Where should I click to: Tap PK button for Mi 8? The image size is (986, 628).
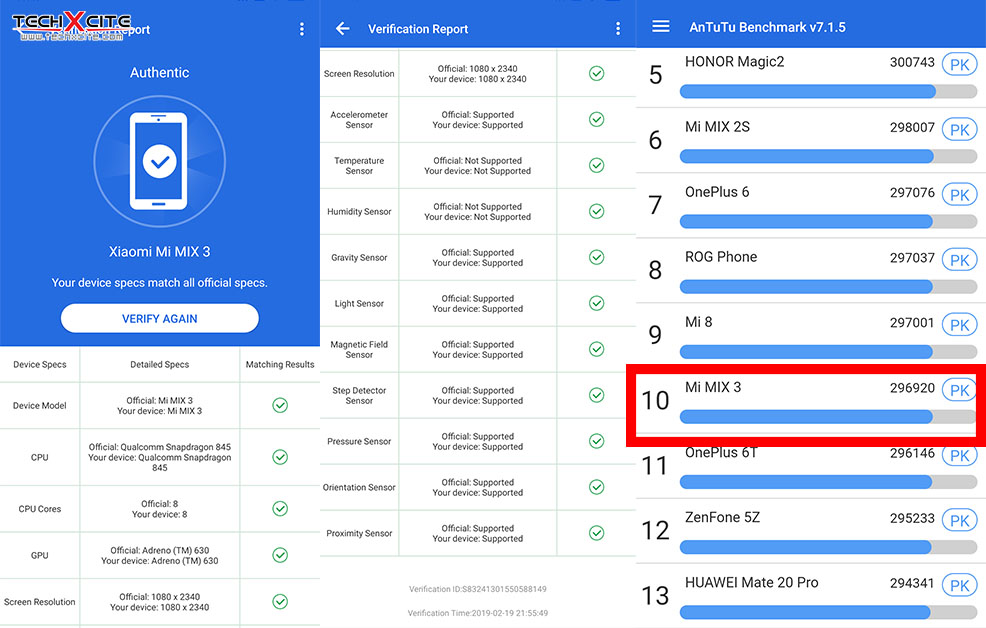point(959,325)
